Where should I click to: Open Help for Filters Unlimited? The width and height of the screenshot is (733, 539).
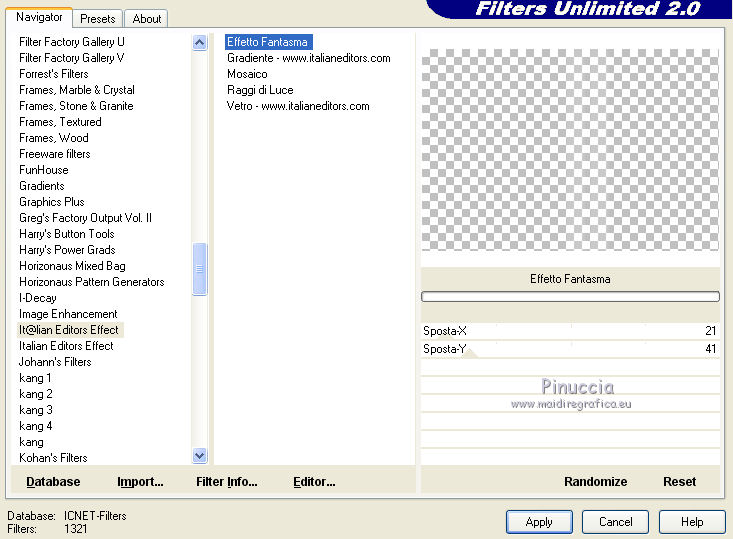point(692,522)
